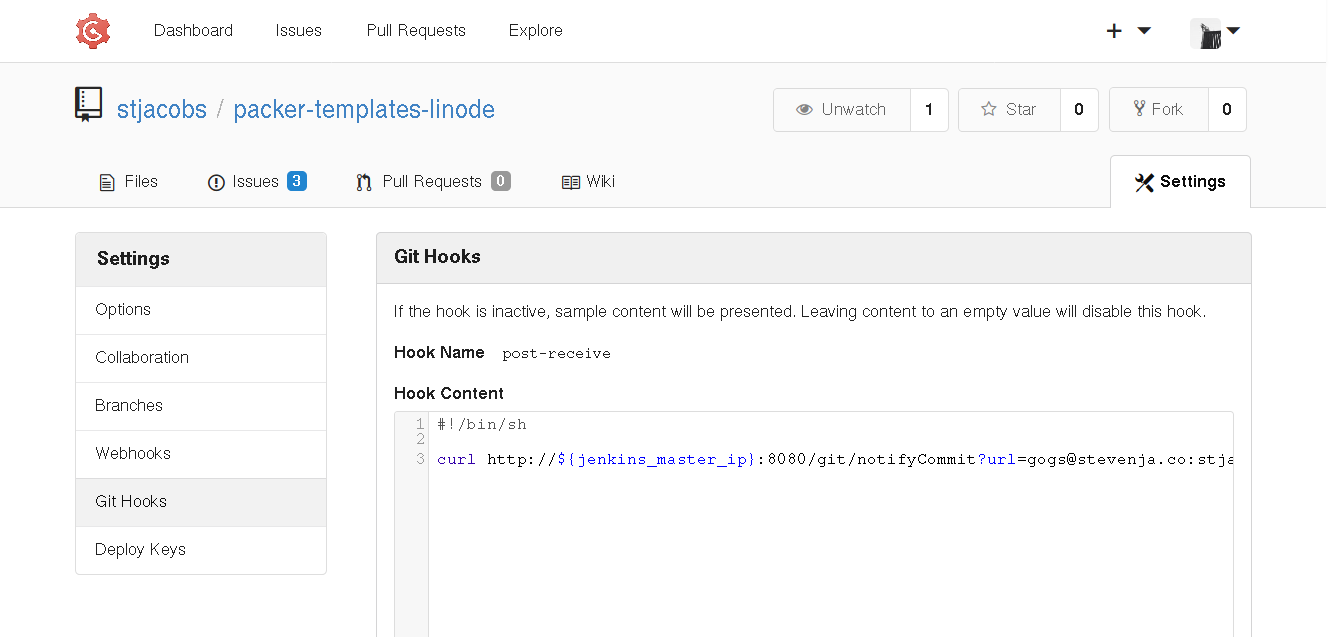This screenshot has width=1338, height=637.
Task: Click the fork icon on Fork button
Action: click(1140, 109)
